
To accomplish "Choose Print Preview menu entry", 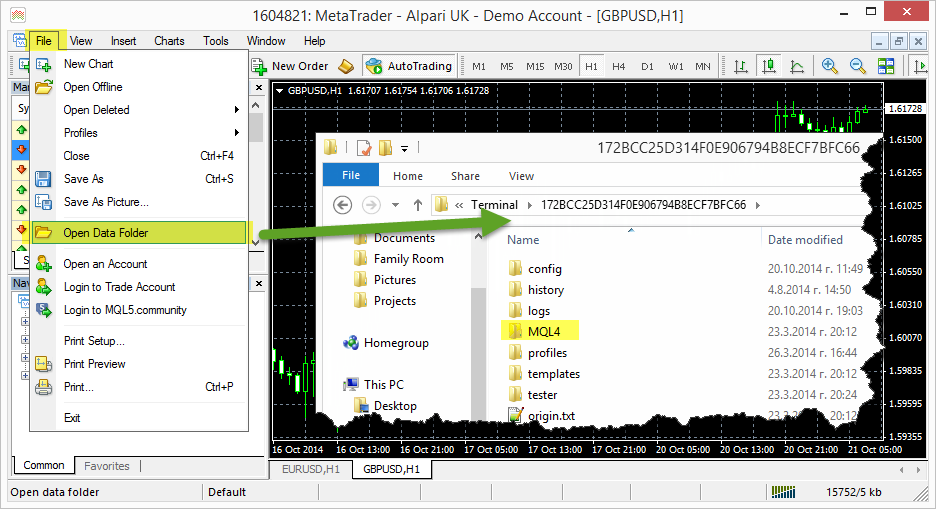I will tap(138, 364).
